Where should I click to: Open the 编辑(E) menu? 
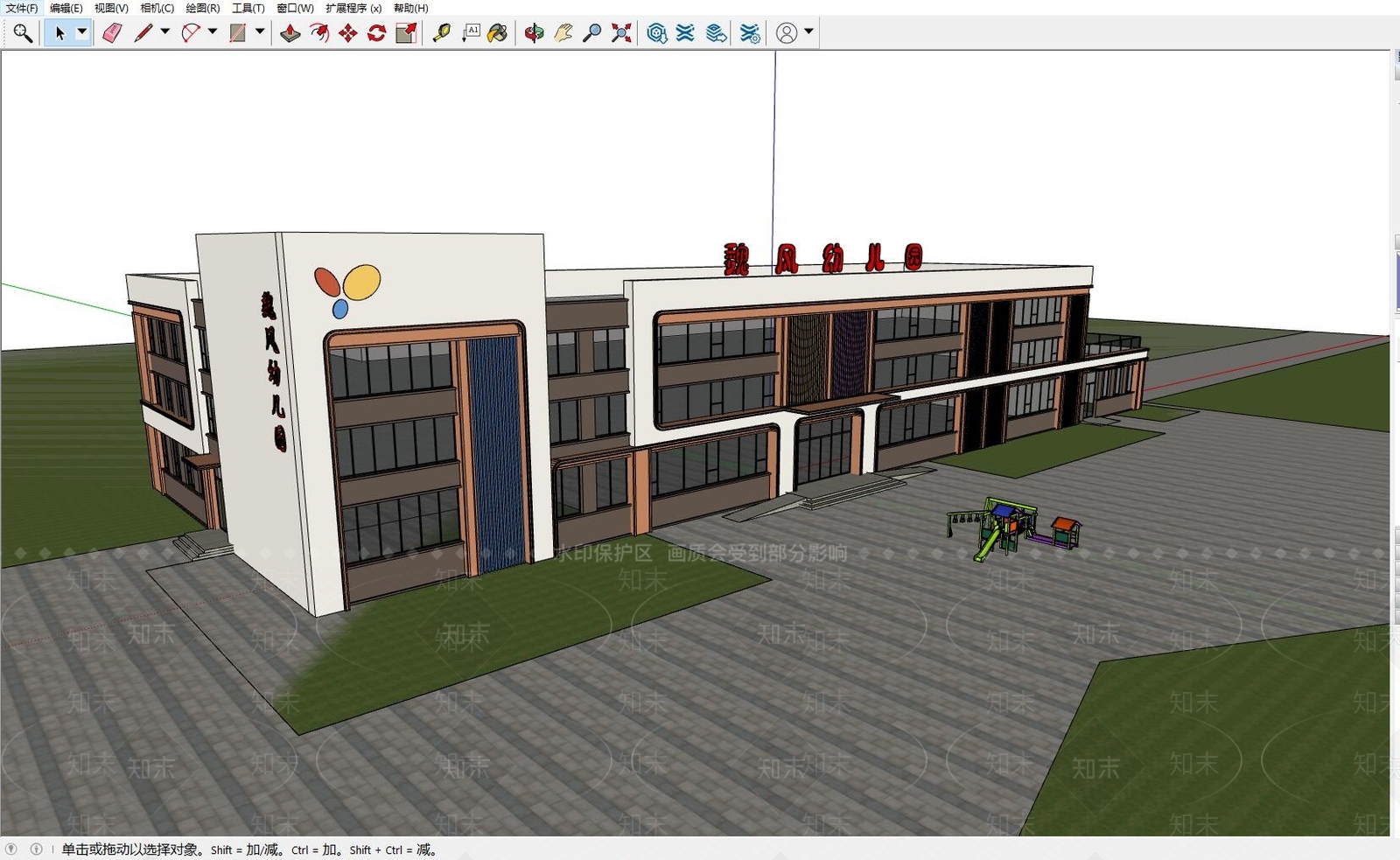[66, 8]
